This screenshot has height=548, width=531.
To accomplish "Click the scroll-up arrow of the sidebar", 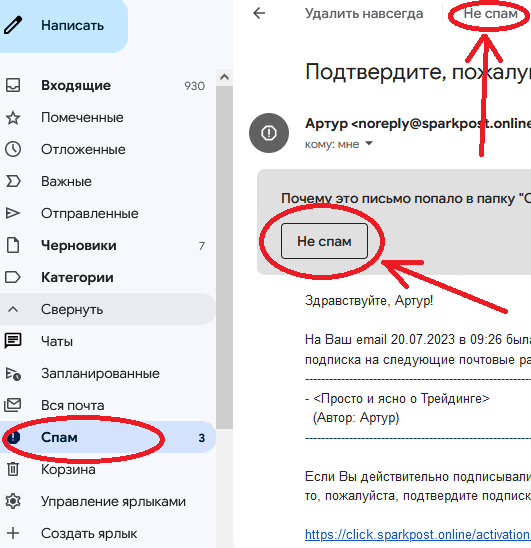I will (x=224, y=77).
